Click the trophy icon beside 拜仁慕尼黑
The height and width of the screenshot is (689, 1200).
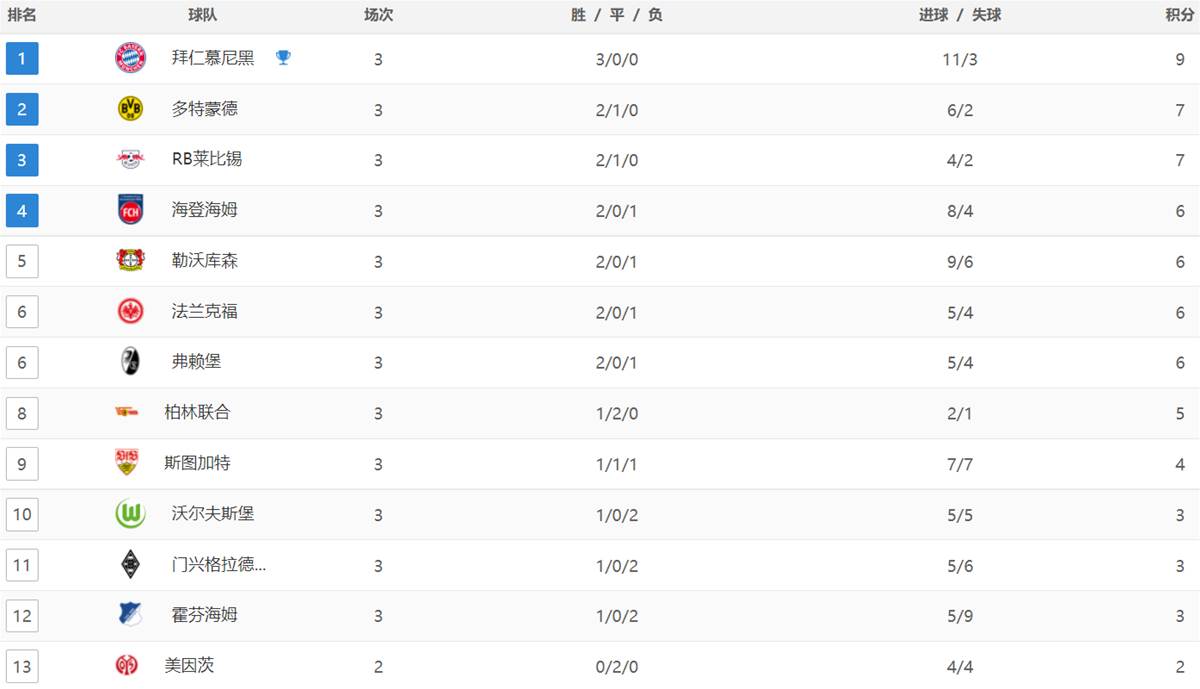pos(283,58)
